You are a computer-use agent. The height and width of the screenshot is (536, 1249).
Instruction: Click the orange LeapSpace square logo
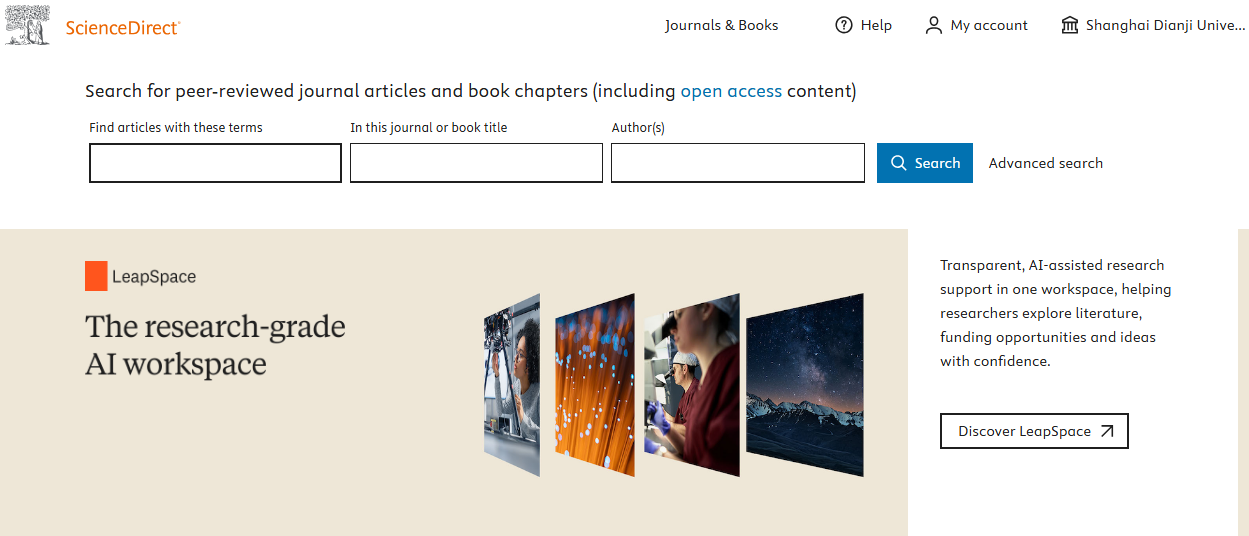[96, 276]
